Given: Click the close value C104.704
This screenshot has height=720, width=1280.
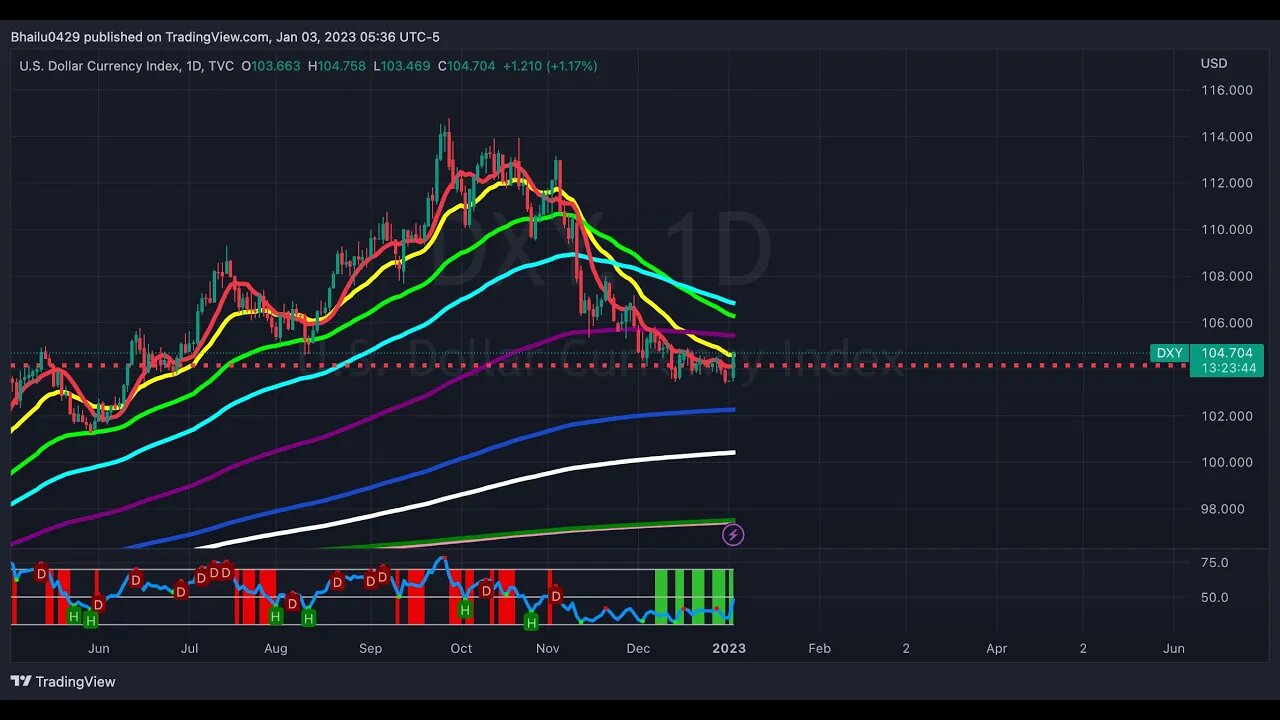Looking at the screenshot, I should coord(467,66).
